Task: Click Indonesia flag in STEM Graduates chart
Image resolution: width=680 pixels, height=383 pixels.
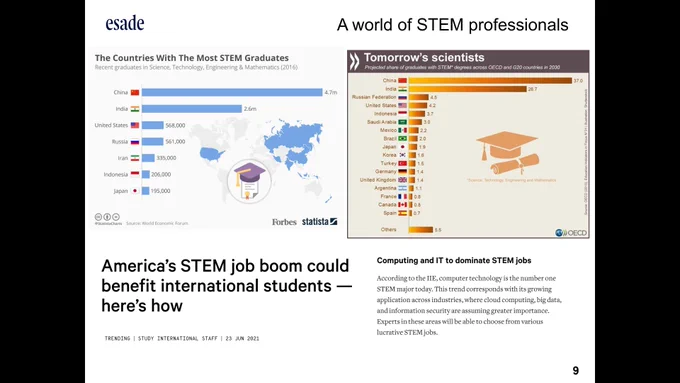Action: tap(135, 174)
